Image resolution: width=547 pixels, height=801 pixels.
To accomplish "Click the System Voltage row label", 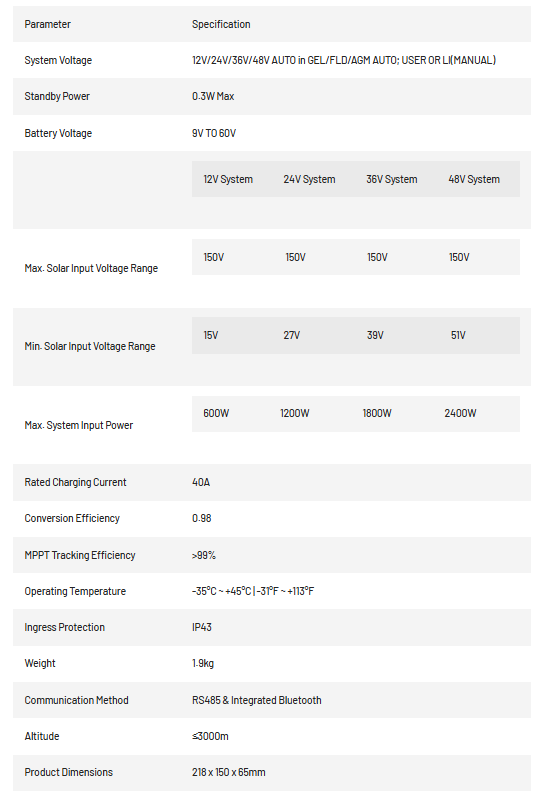I will point(58,60).
